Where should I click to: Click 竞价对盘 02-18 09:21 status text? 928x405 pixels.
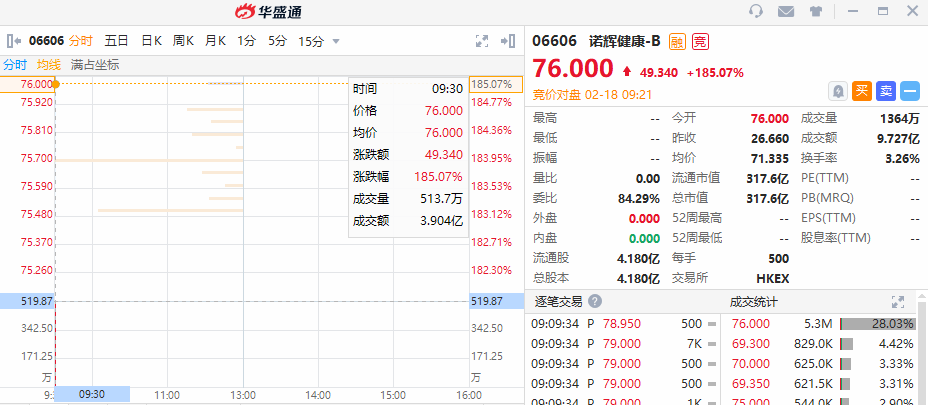click(x=594, y=95)
